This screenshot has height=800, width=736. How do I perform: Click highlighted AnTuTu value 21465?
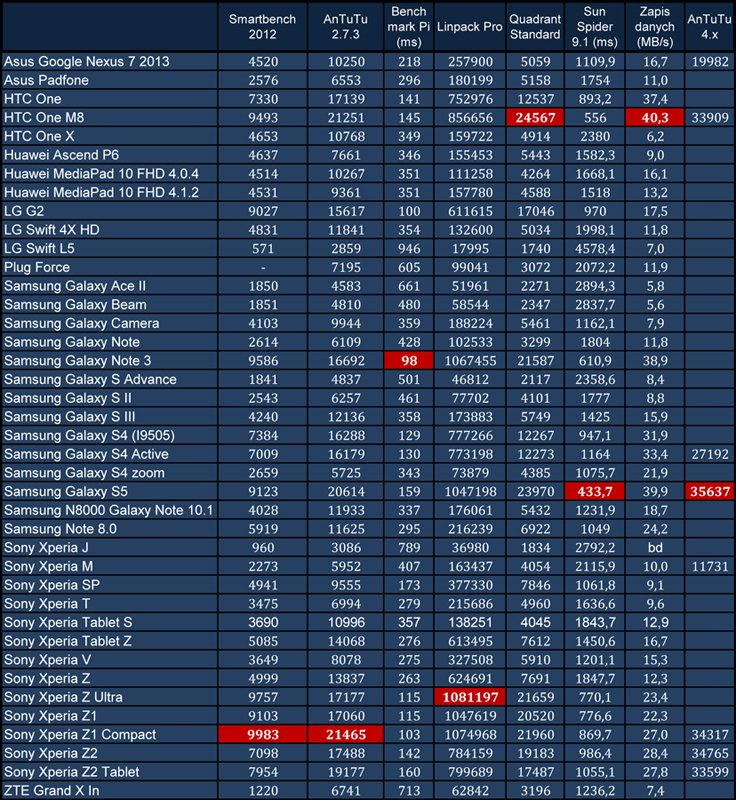345,735
